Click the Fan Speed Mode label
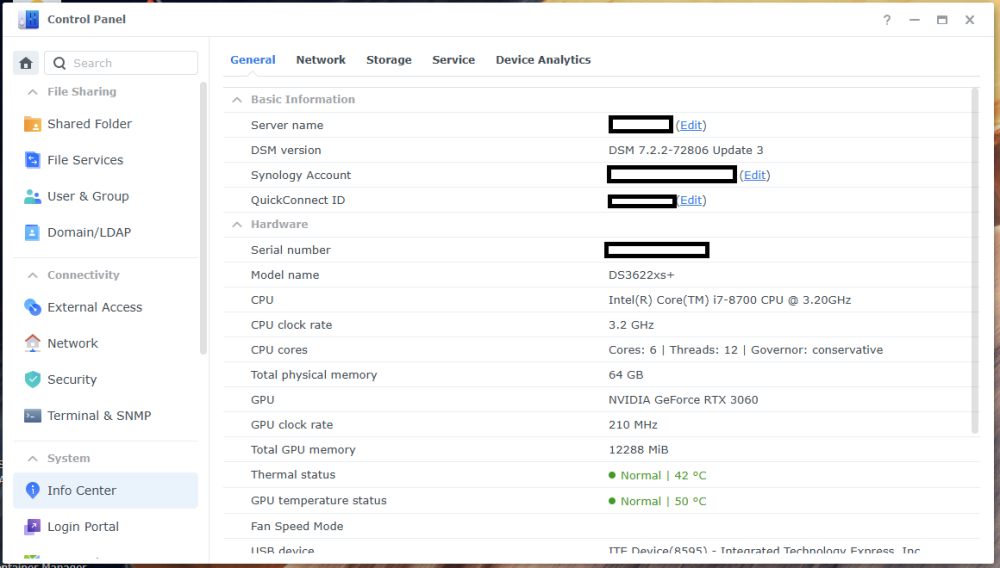 tap(297, 527)
